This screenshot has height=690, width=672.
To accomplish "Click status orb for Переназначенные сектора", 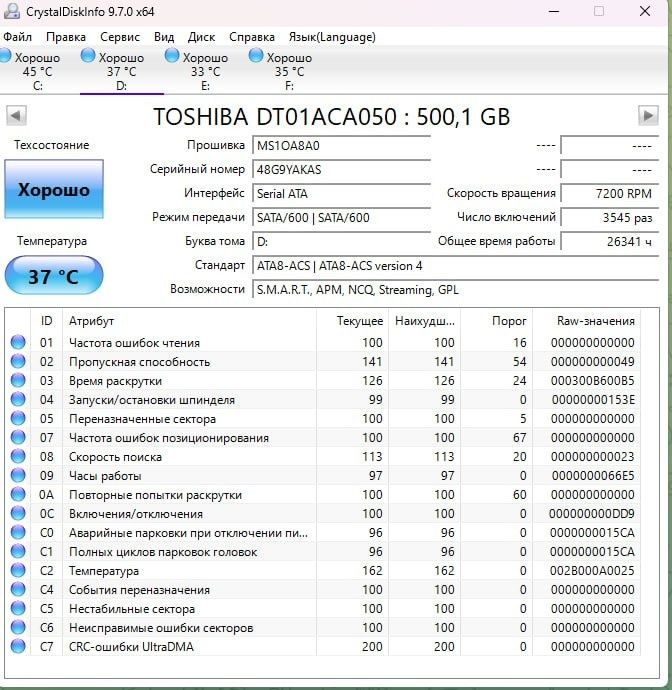I will [x=18, y=418].
